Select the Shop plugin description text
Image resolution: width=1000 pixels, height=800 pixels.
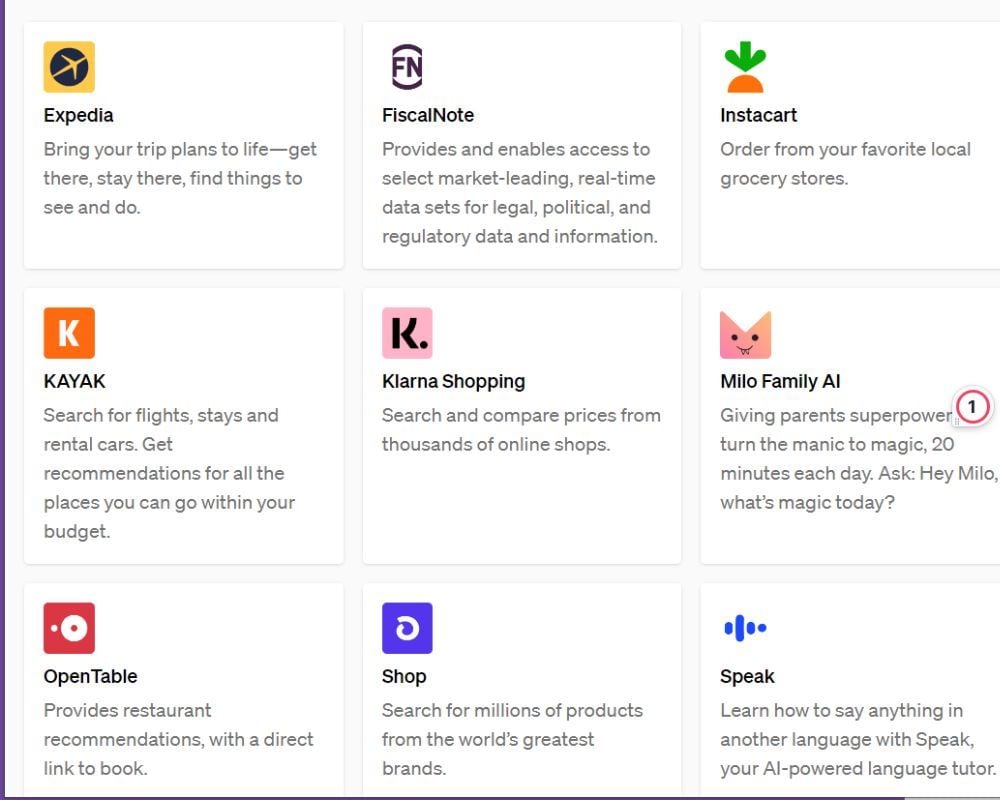(x=512, y=739)
